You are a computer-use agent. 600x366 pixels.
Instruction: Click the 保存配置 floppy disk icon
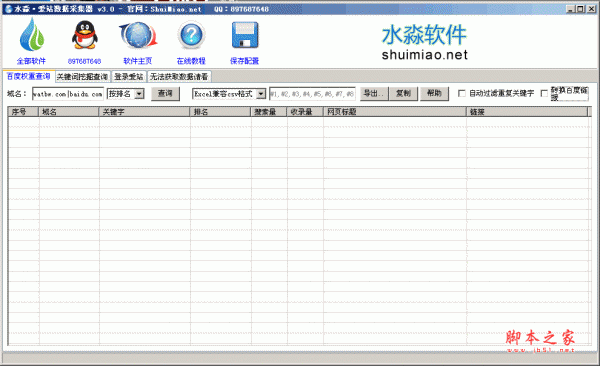(245, 35)
